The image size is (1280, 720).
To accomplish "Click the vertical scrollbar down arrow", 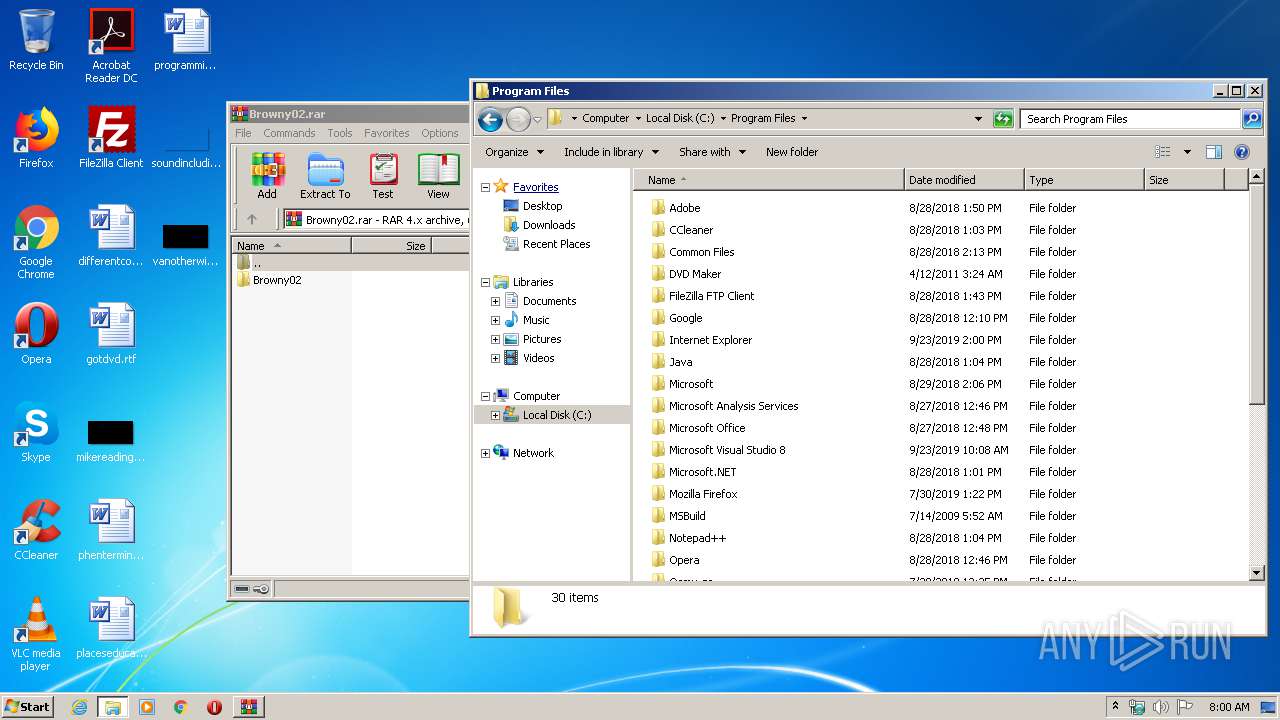I will [x=1257, y=573].
